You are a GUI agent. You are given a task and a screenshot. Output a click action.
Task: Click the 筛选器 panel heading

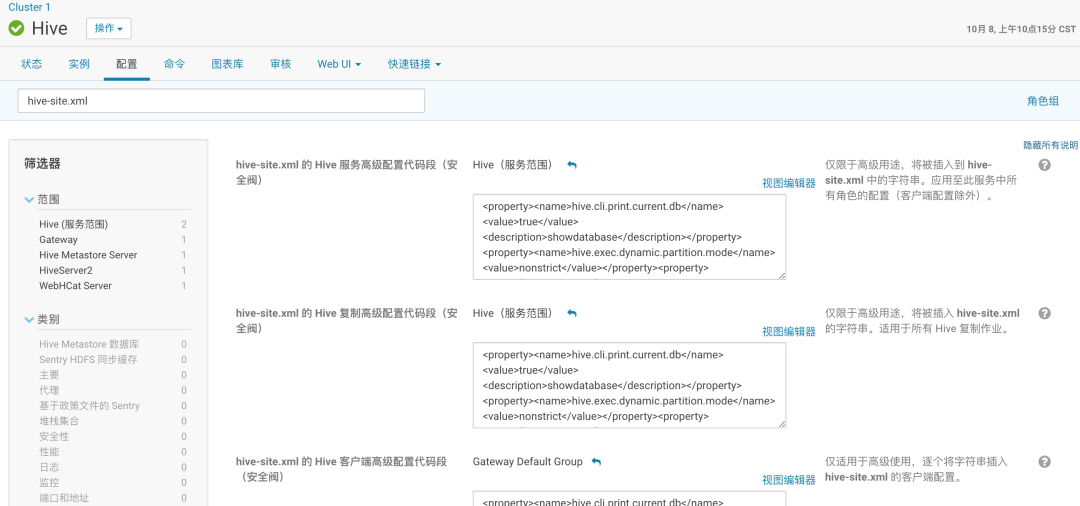43,164
